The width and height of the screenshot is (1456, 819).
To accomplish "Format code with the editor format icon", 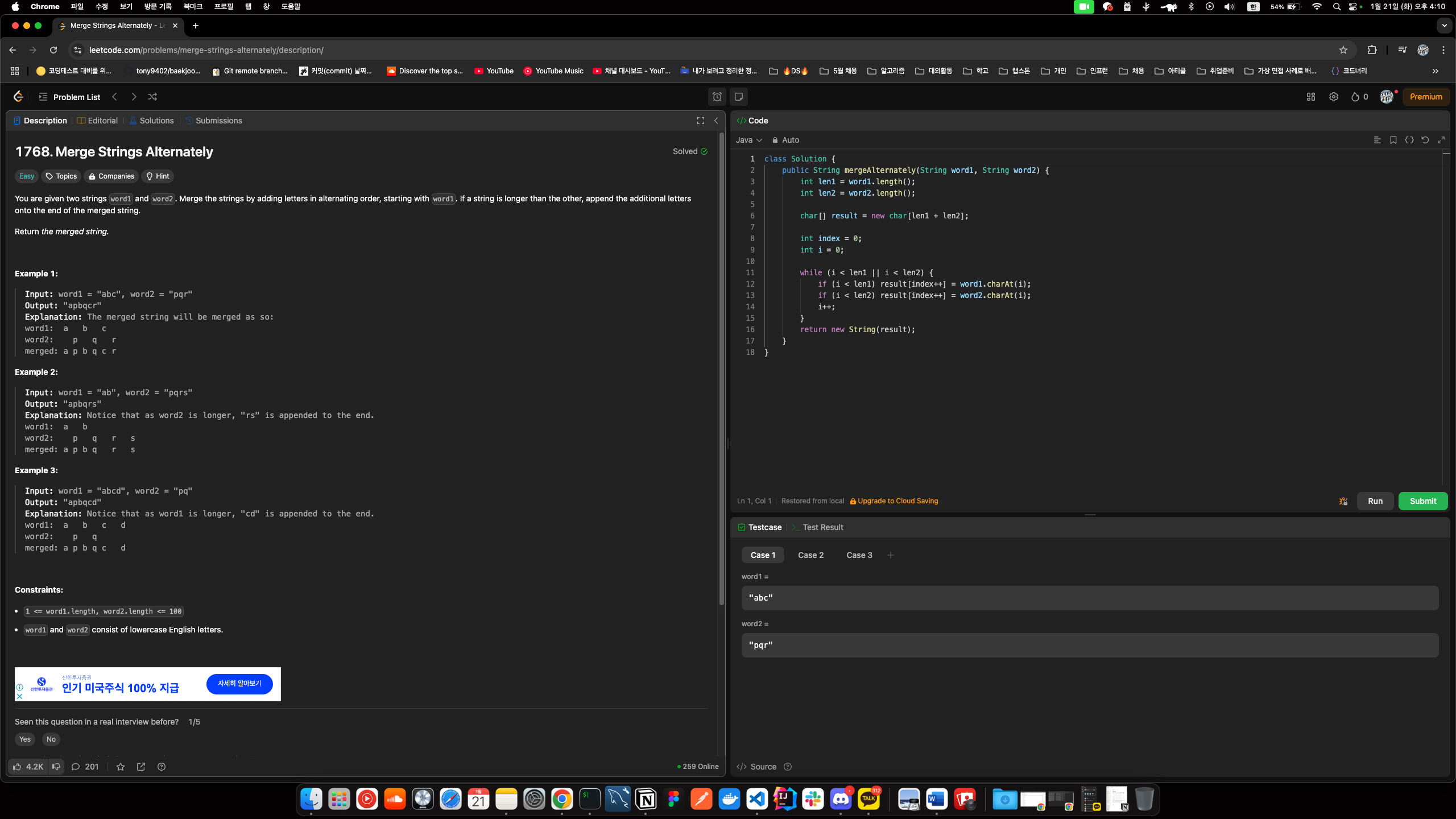I will coord(1377,140).
